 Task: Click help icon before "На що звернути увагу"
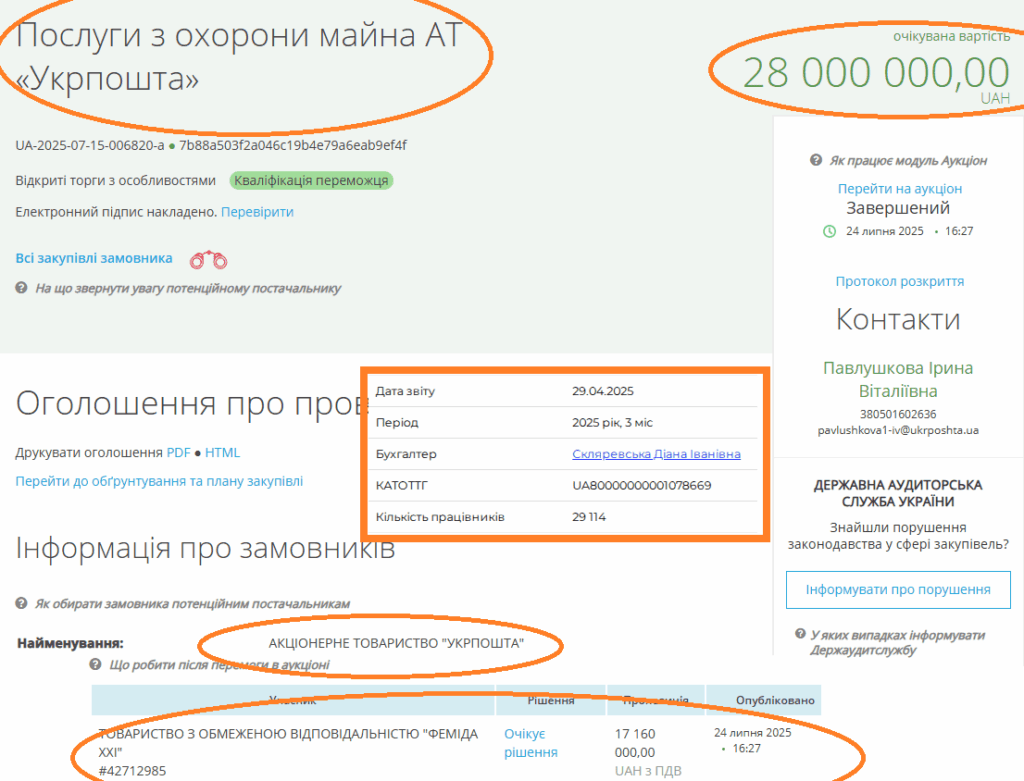[x=21, y=288]
